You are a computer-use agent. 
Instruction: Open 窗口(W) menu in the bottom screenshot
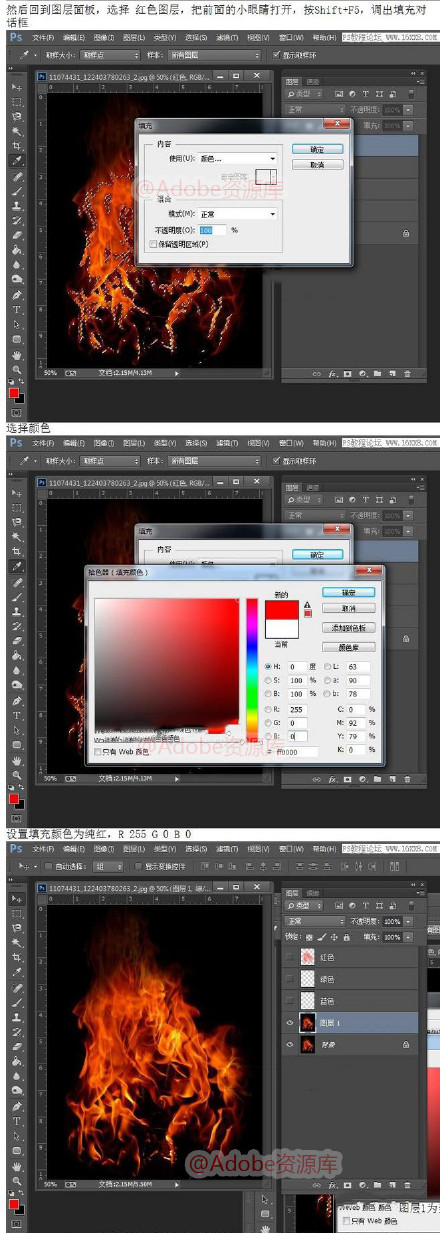click(291, 847)
